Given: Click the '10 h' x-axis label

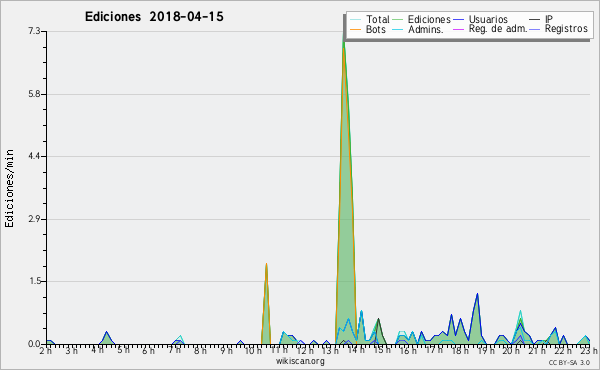Looking at the screenshot, I should [x=253, y=350].
